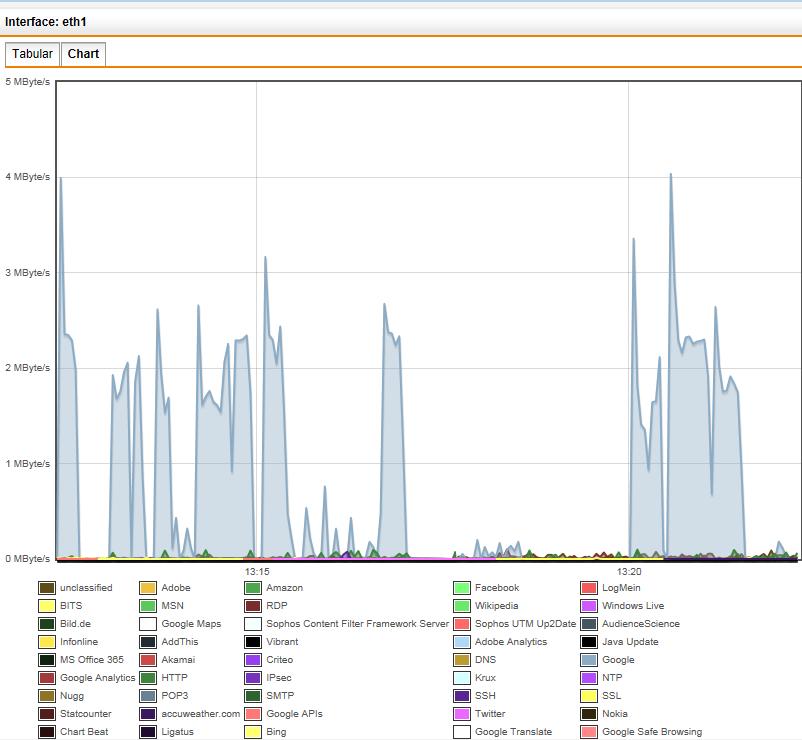Select the DNS legend swatch
The width and height of the screenshot is (802, 740).
(x=461, y=660)
